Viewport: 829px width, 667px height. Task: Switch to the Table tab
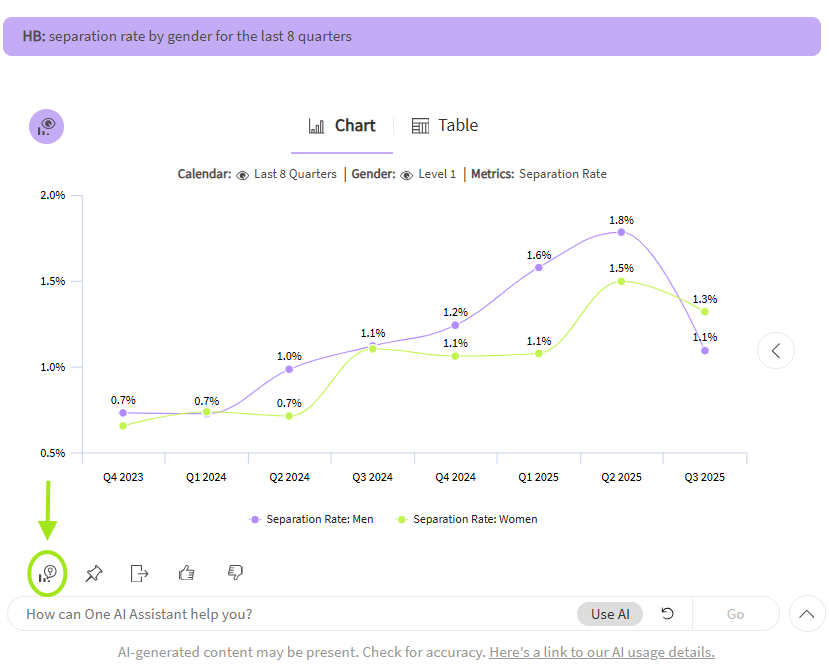pyautogui.click(x=457, y=126)
